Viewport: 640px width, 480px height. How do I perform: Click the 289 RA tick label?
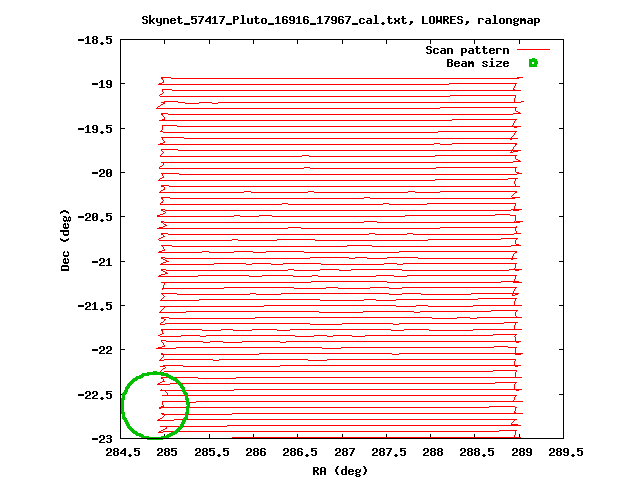[522, 452]
